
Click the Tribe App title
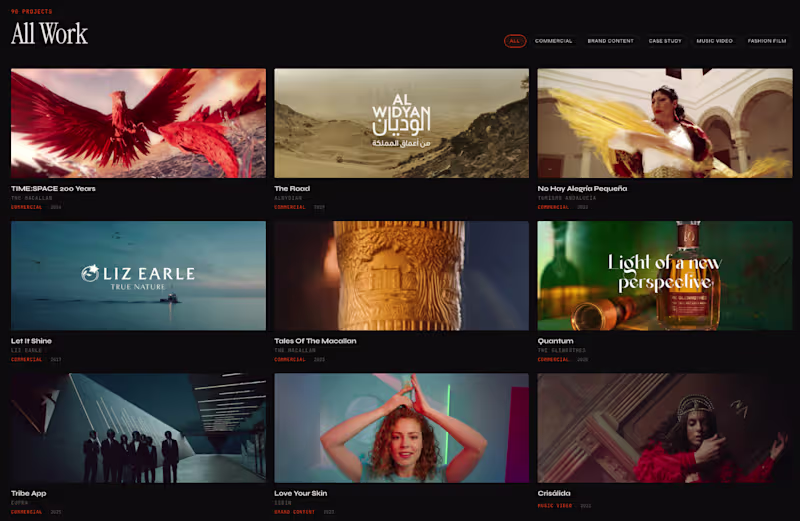click(x=29, y=493)
